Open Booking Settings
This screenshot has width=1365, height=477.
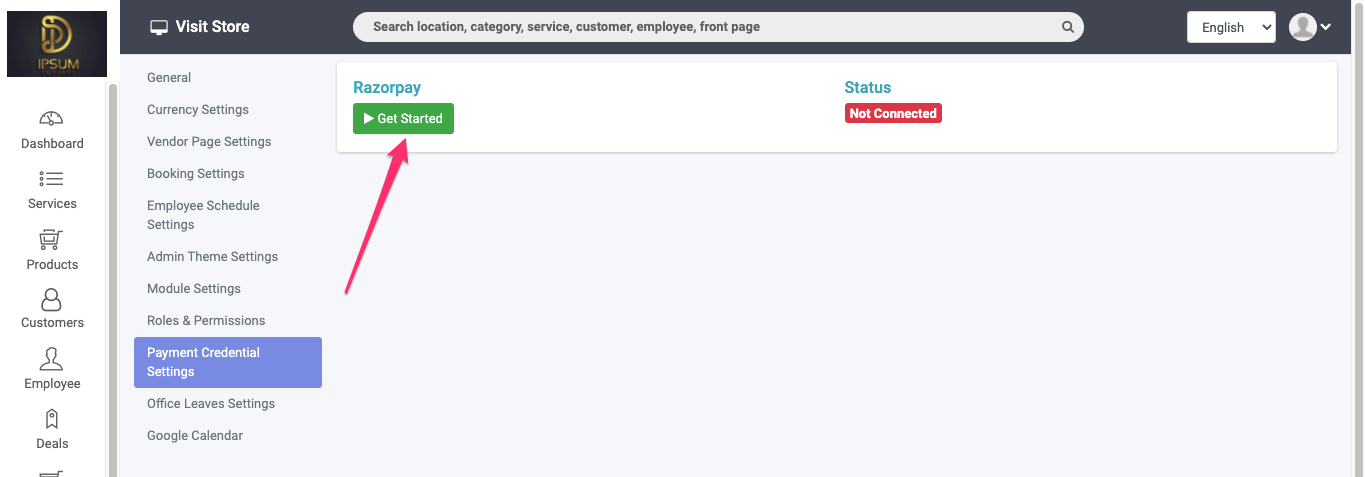196,173
